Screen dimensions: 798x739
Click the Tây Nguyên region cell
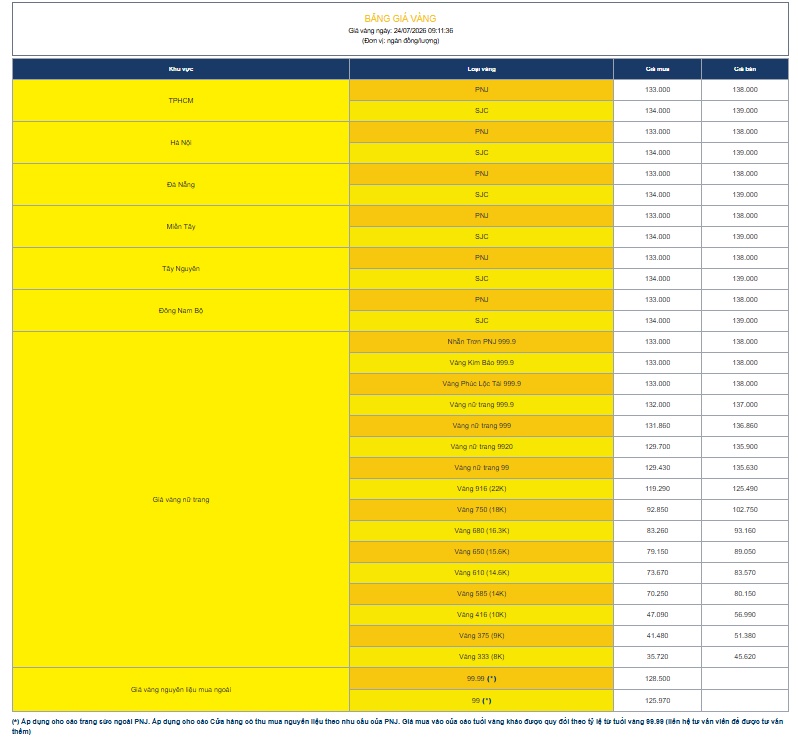tap(181, 268)
